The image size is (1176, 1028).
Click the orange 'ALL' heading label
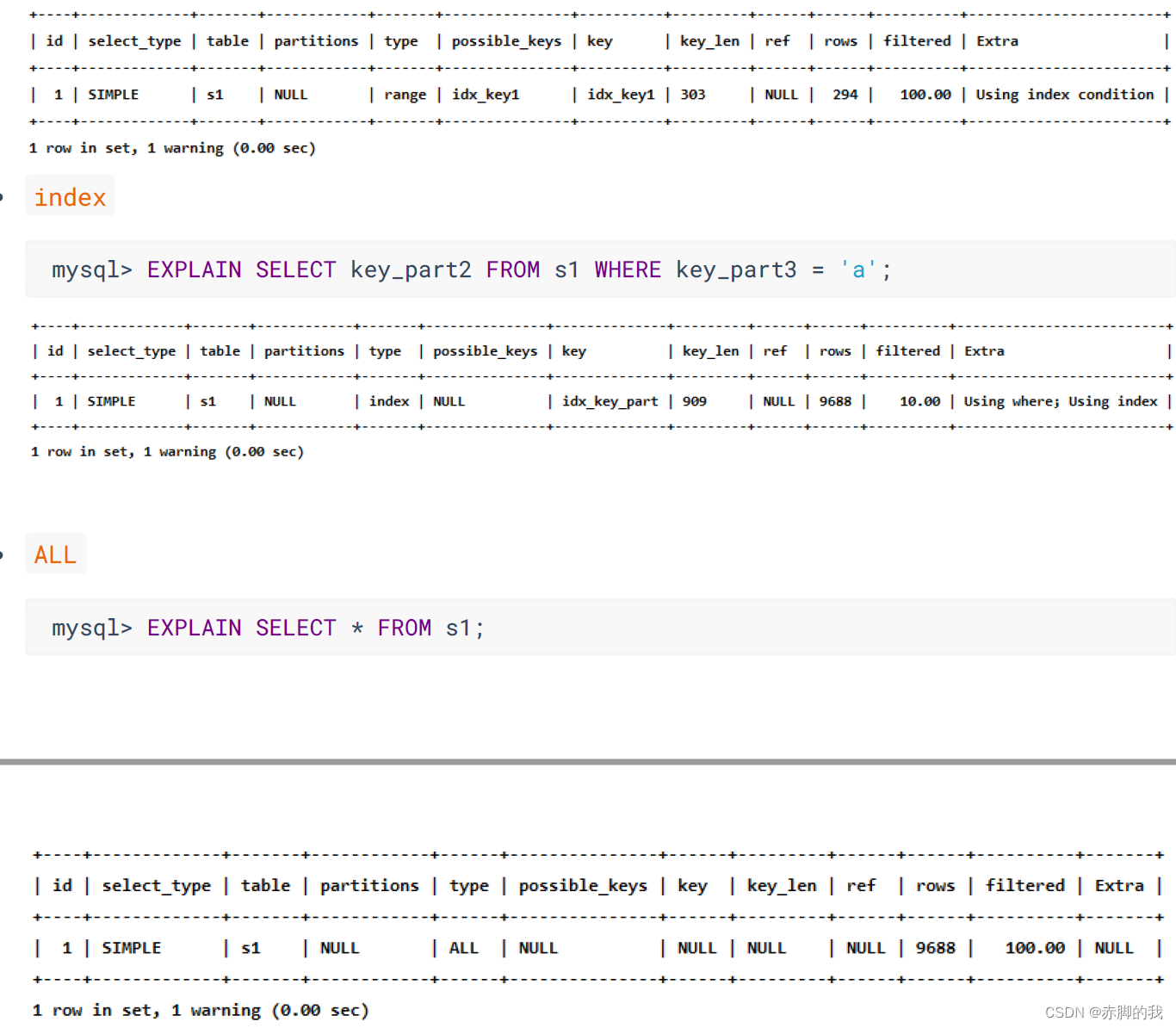[55, 554]
